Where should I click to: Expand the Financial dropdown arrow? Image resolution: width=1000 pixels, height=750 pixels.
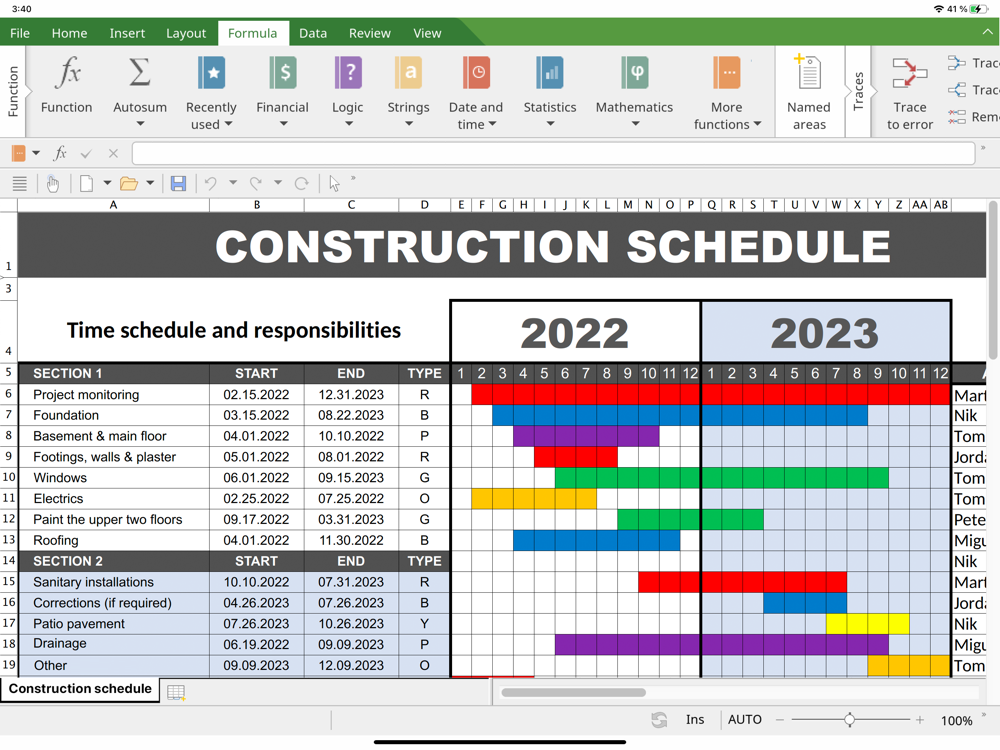coord(283,124)
